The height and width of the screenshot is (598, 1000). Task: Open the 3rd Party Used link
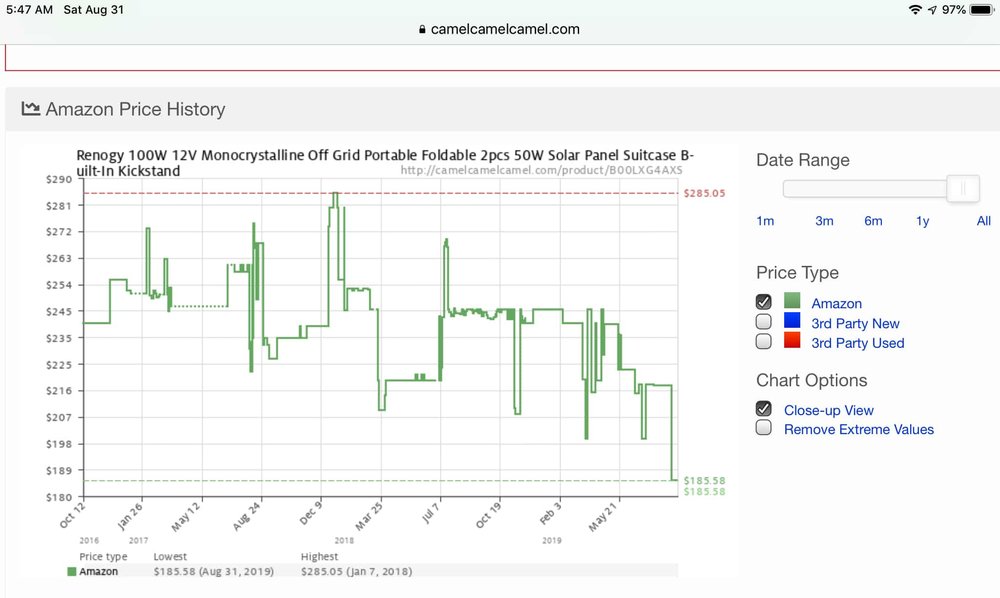pyautogui.click(x=857, y=343)
